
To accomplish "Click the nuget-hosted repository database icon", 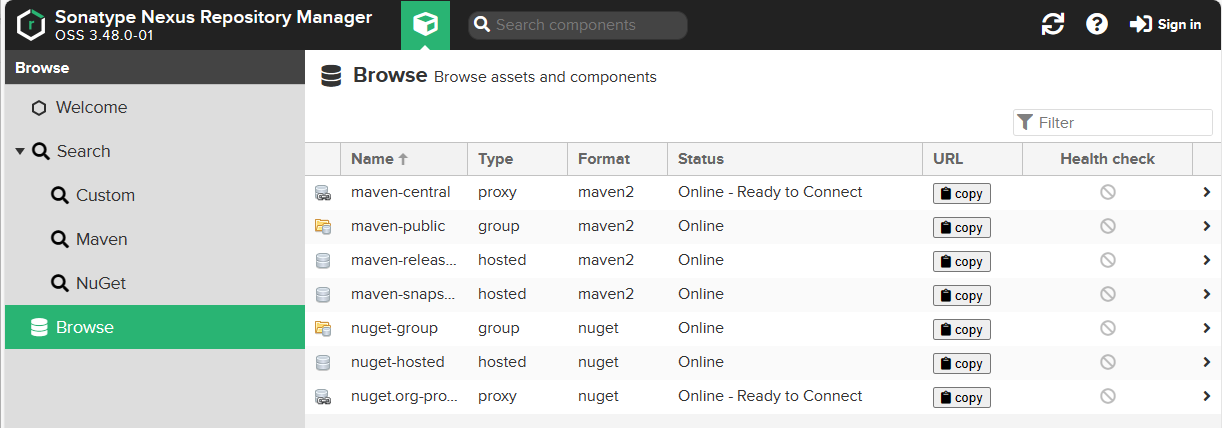I will click(322, 362).
